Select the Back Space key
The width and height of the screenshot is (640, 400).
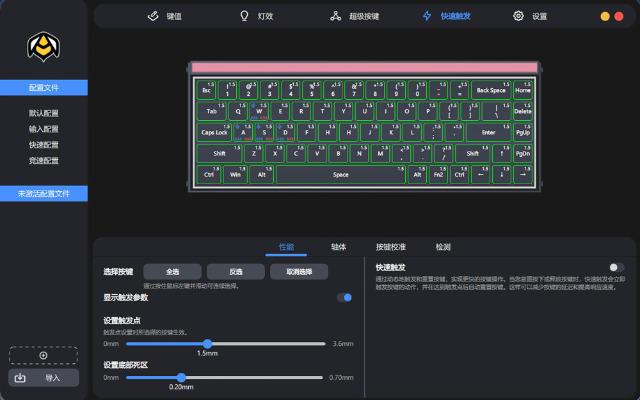click(491, 90)
